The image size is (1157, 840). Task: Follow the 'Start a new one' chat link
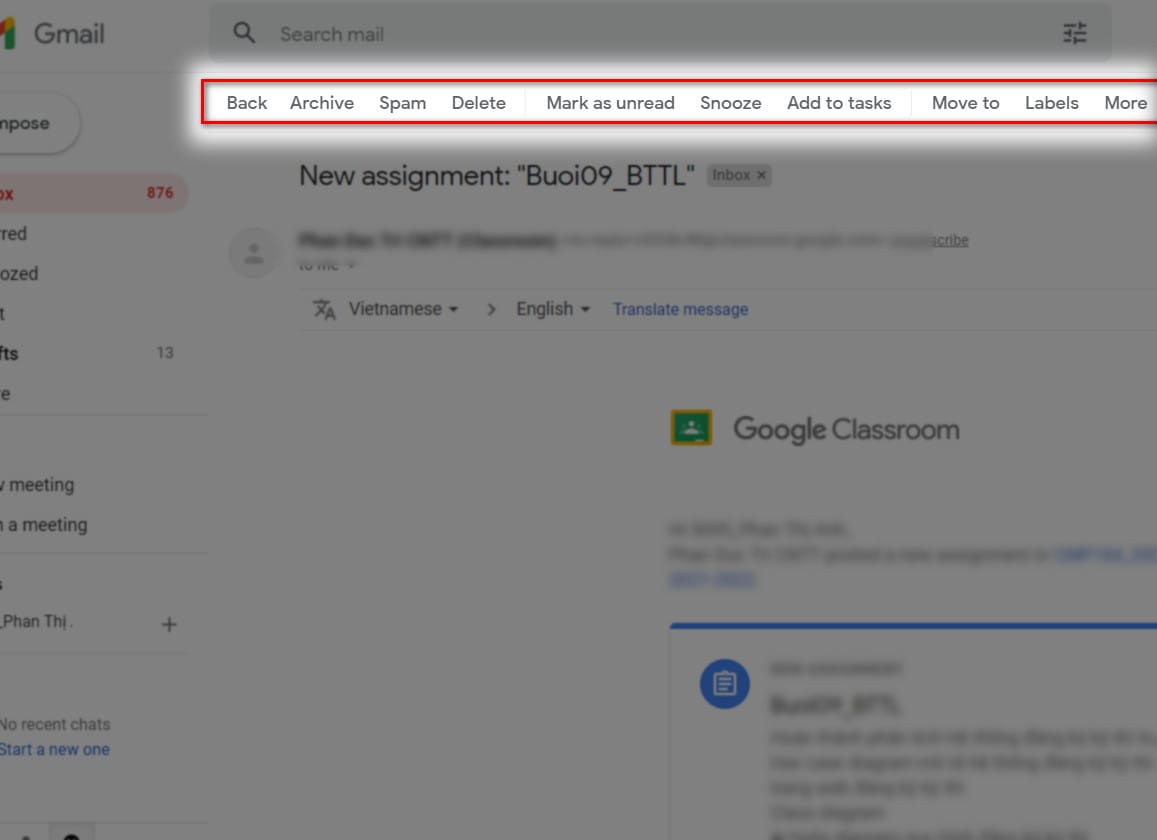click(55, 749)
